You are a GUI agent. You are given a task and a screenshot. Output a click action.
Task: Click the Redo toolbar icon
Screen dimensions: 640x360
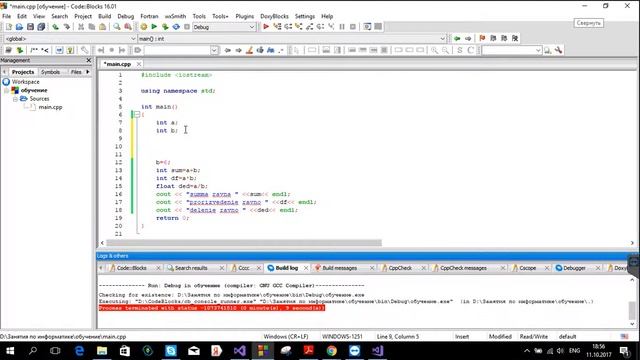click(x=66, y=27)
